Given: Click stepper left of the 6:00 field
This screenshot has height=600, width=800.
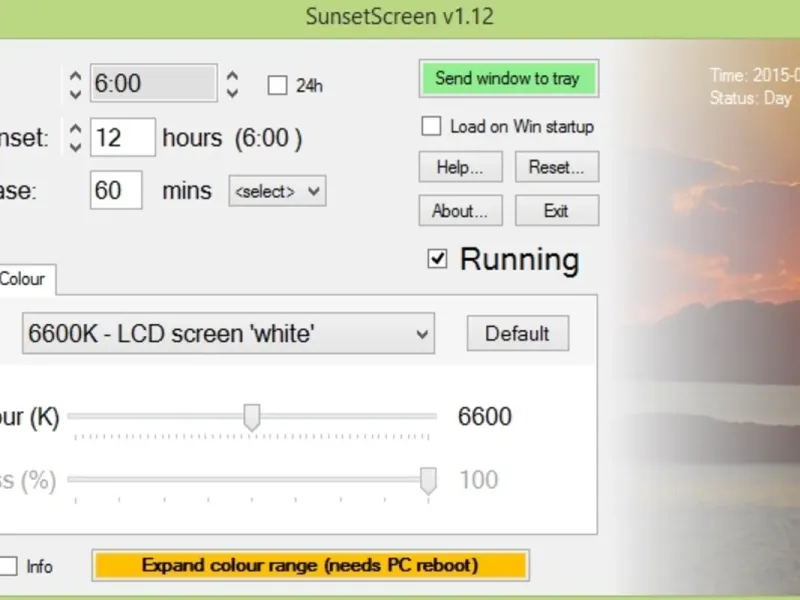Looking at the screenshot, I should click(x=76, y=85).
